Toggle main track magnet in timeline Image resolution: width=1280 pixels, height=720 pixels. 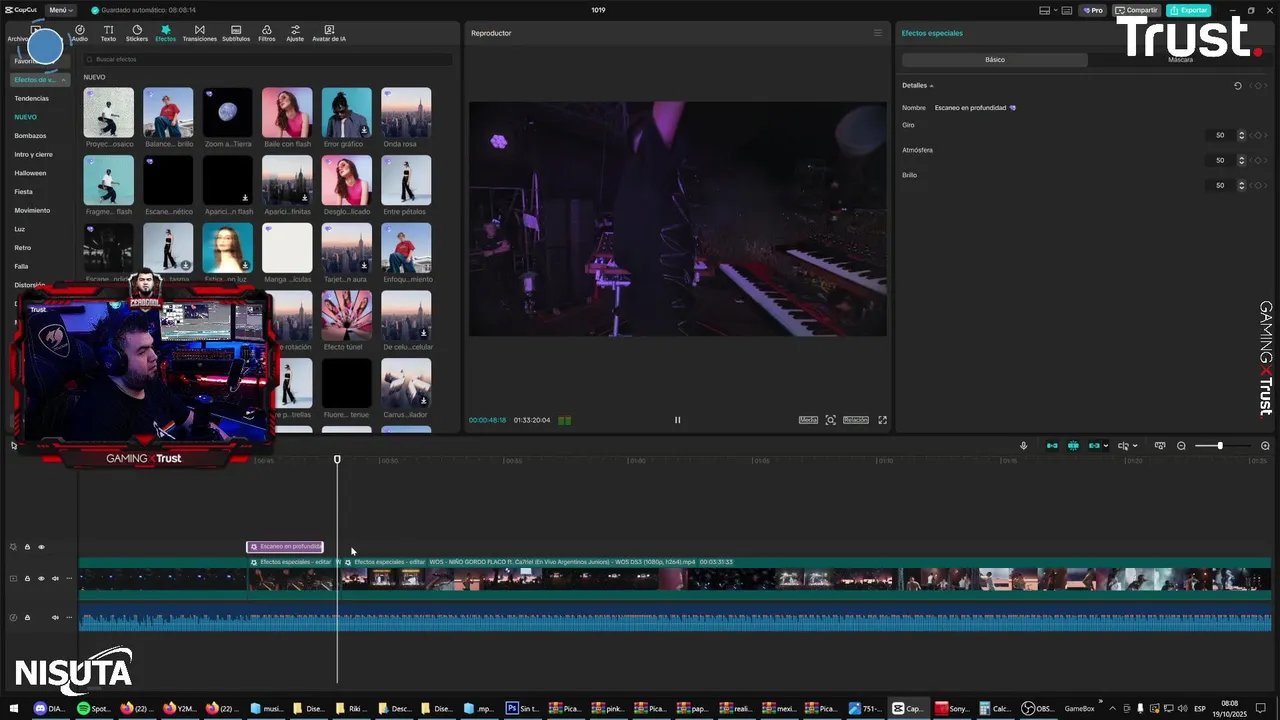click(1052, 446)
